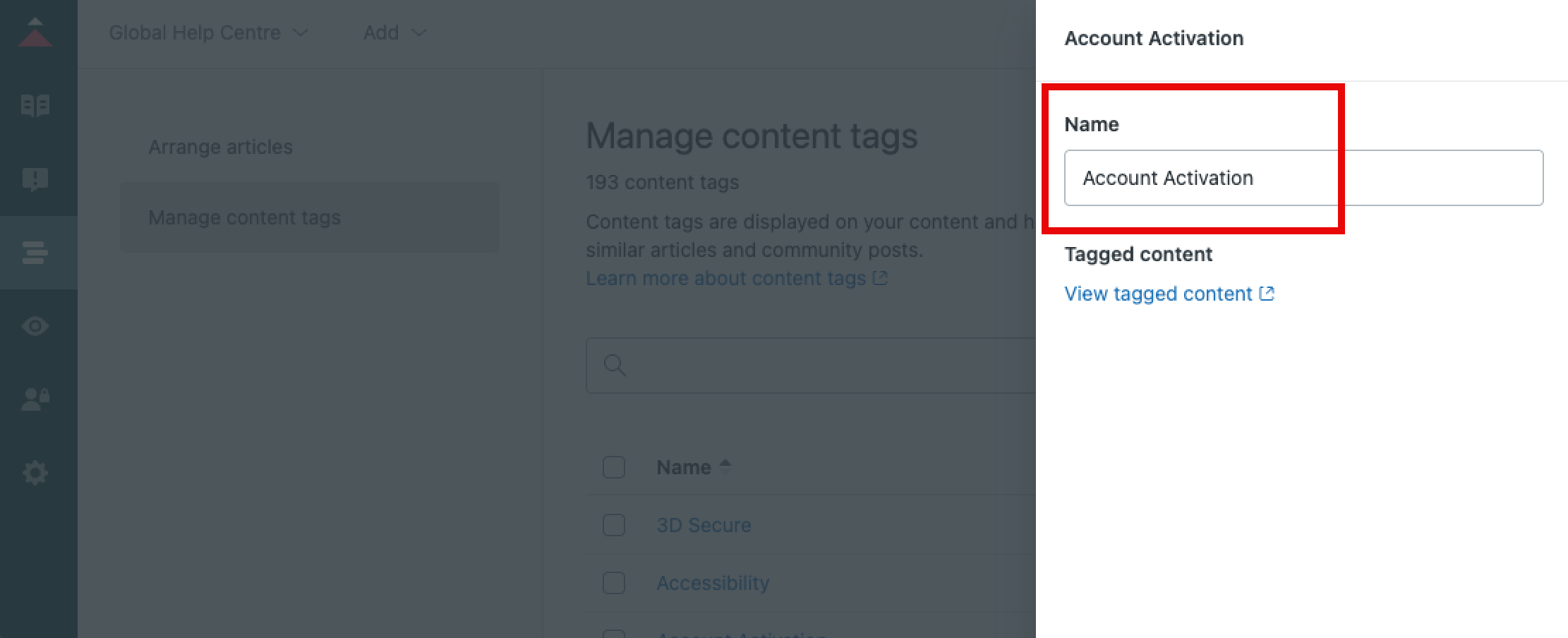Open the Zendesk Guide home icon
The width and height of the screenshot is (1568, 638).
[37, 32]
